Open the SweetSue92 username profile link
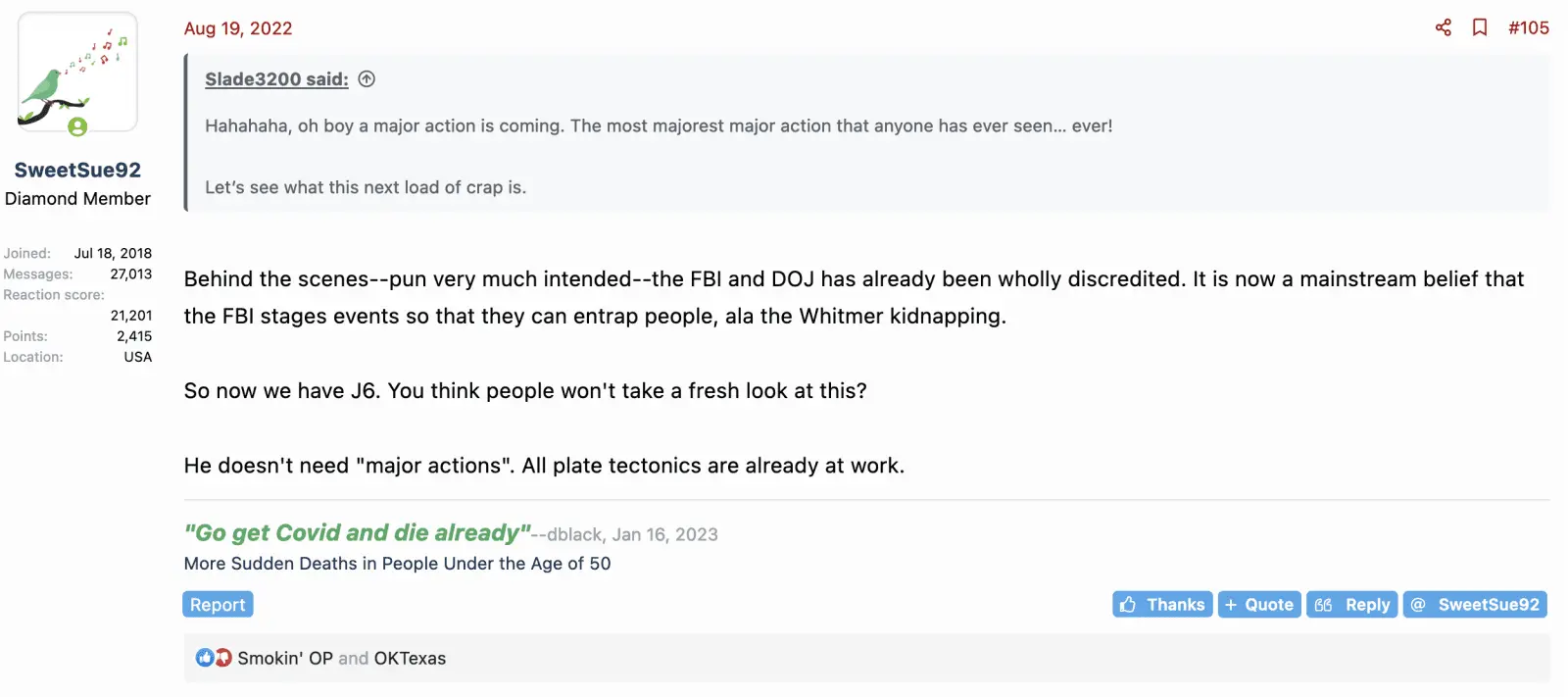 click(77, 170)
